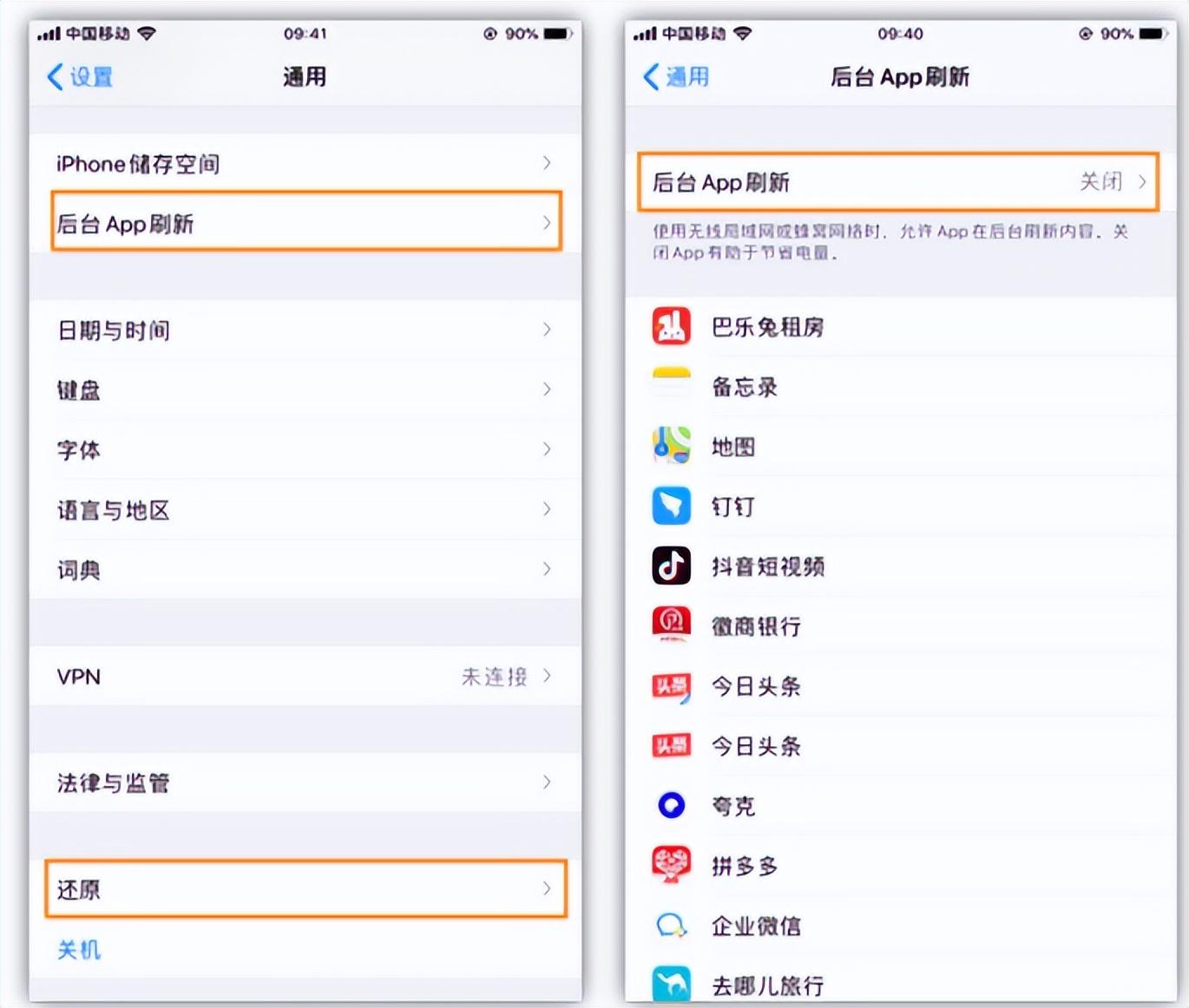Screen dimensions: 1189x1008
Task: Tap 备忘录 app name
Action: (x=745, y=387)
